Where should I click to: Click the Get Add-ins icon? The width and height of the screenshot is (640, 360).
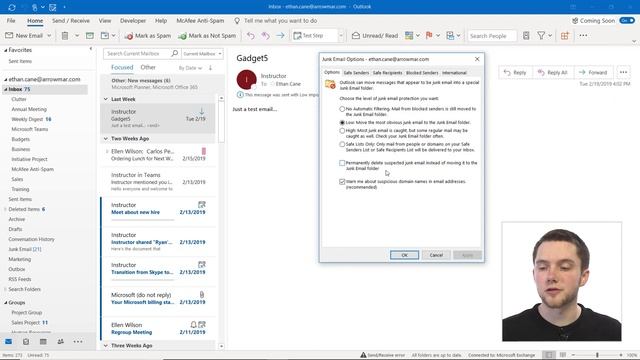point(565,36)
